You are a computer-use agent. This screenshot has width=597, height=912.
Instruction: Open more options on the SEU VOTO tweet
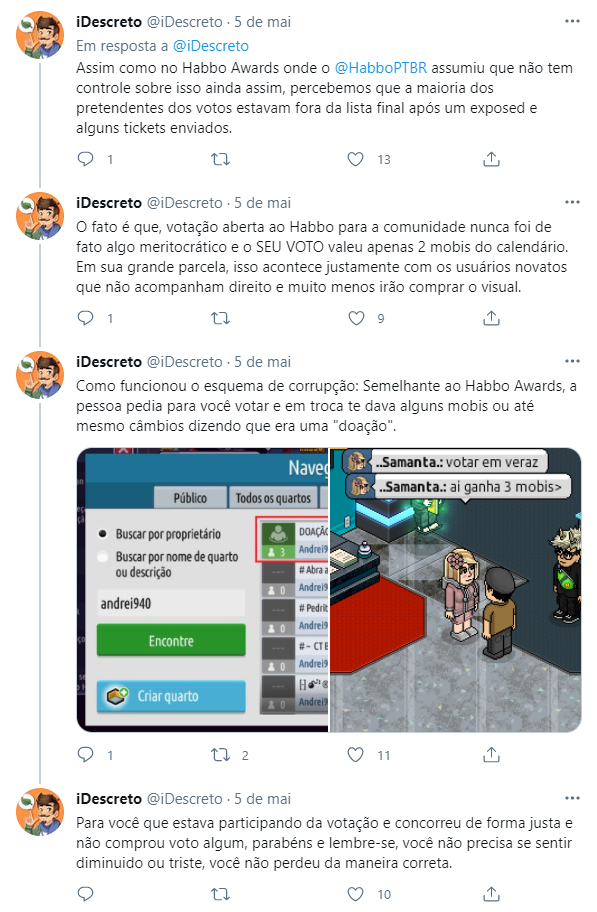[572, 202]
